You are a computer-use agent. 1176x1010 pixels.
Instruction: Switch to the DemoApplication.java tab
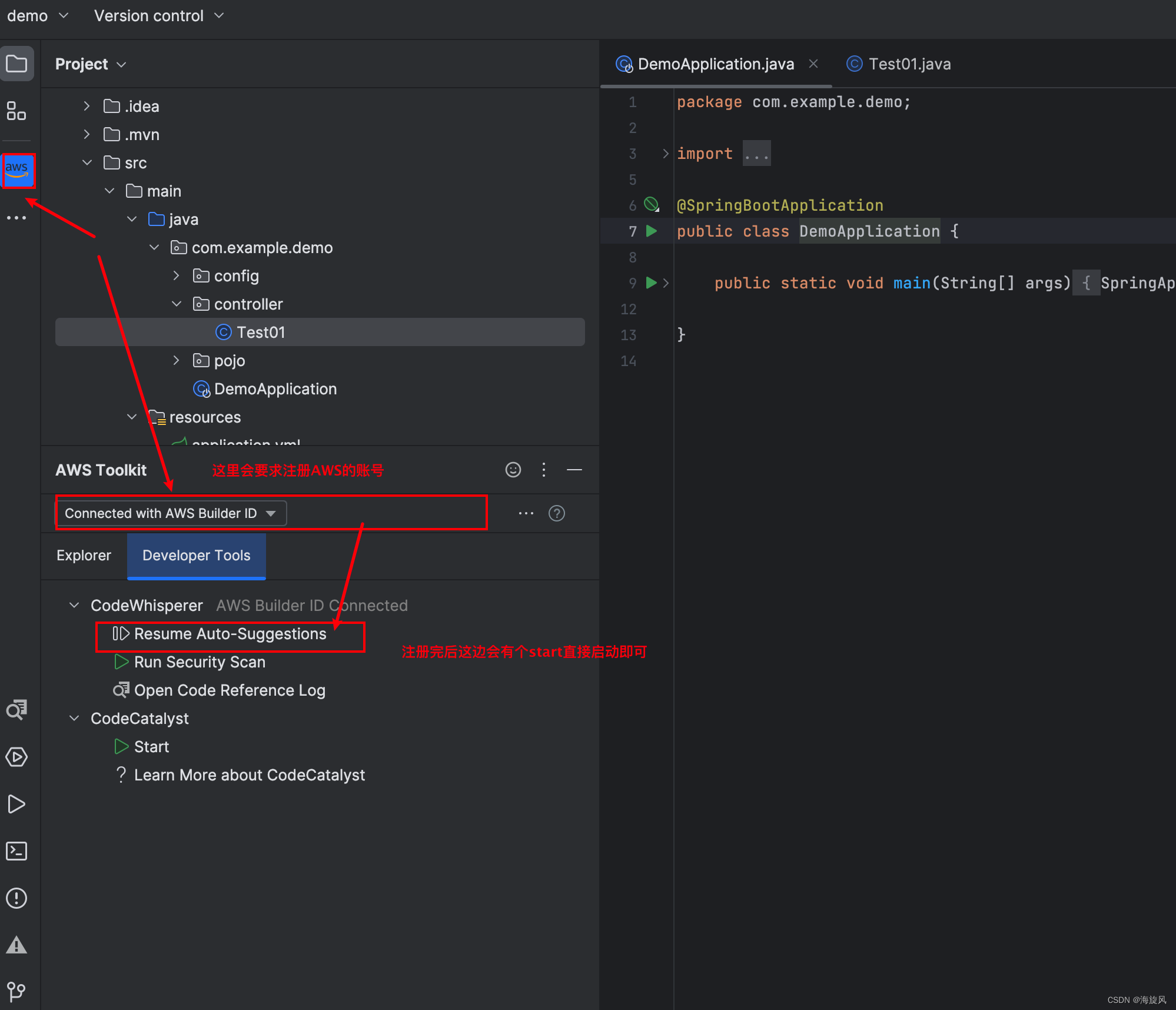click(716, 64)
